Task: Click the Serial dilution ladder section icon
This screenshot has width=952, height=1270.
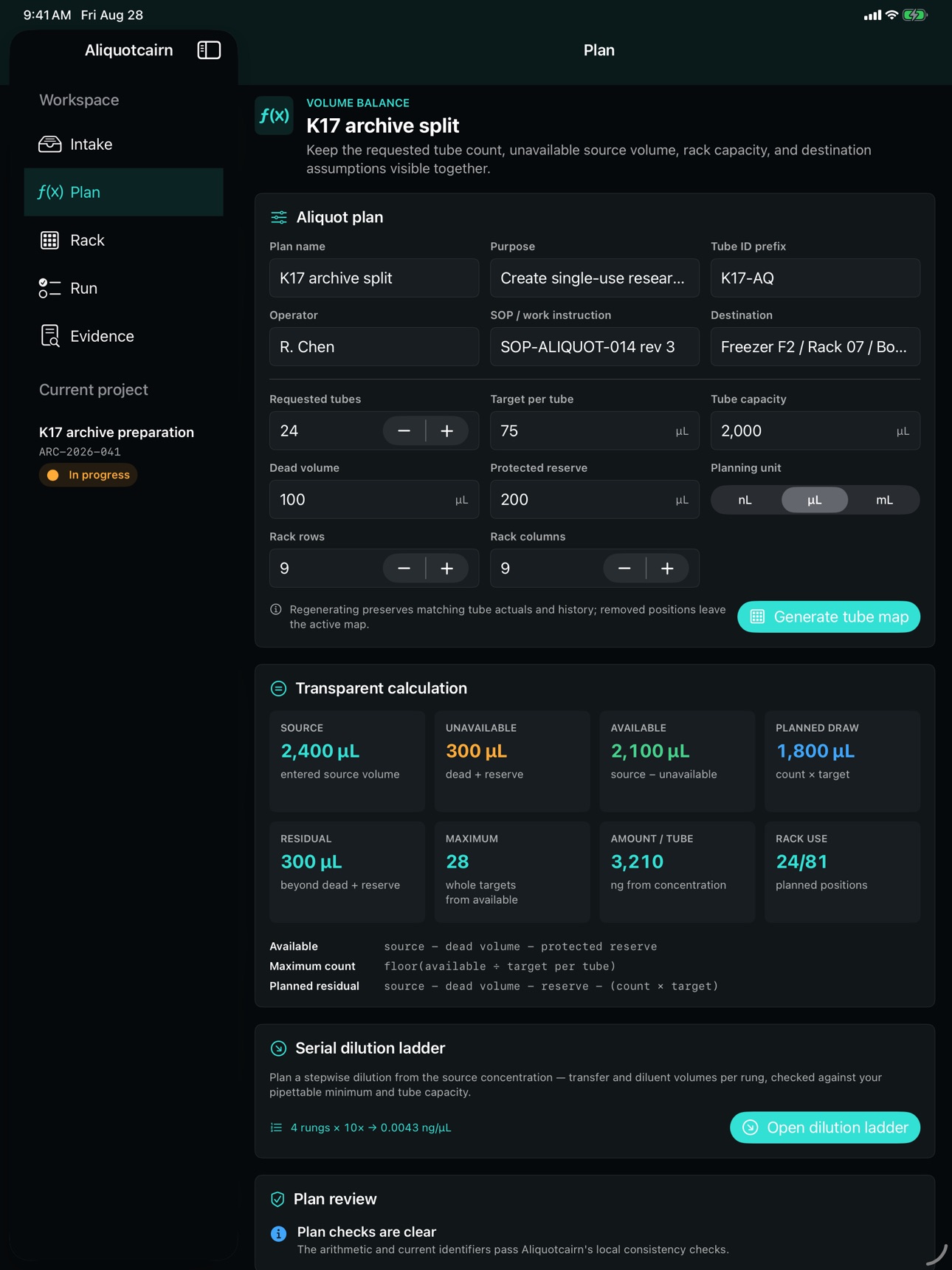Action: tap(278, 1048)
